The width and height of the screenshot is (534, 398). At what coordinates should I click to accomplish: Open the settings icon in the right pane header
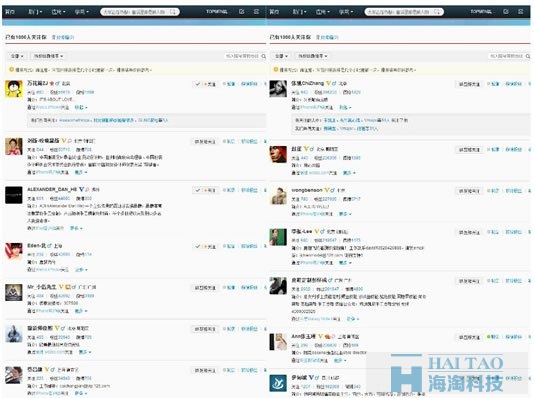pyautogui.click(x=521, y=12)
